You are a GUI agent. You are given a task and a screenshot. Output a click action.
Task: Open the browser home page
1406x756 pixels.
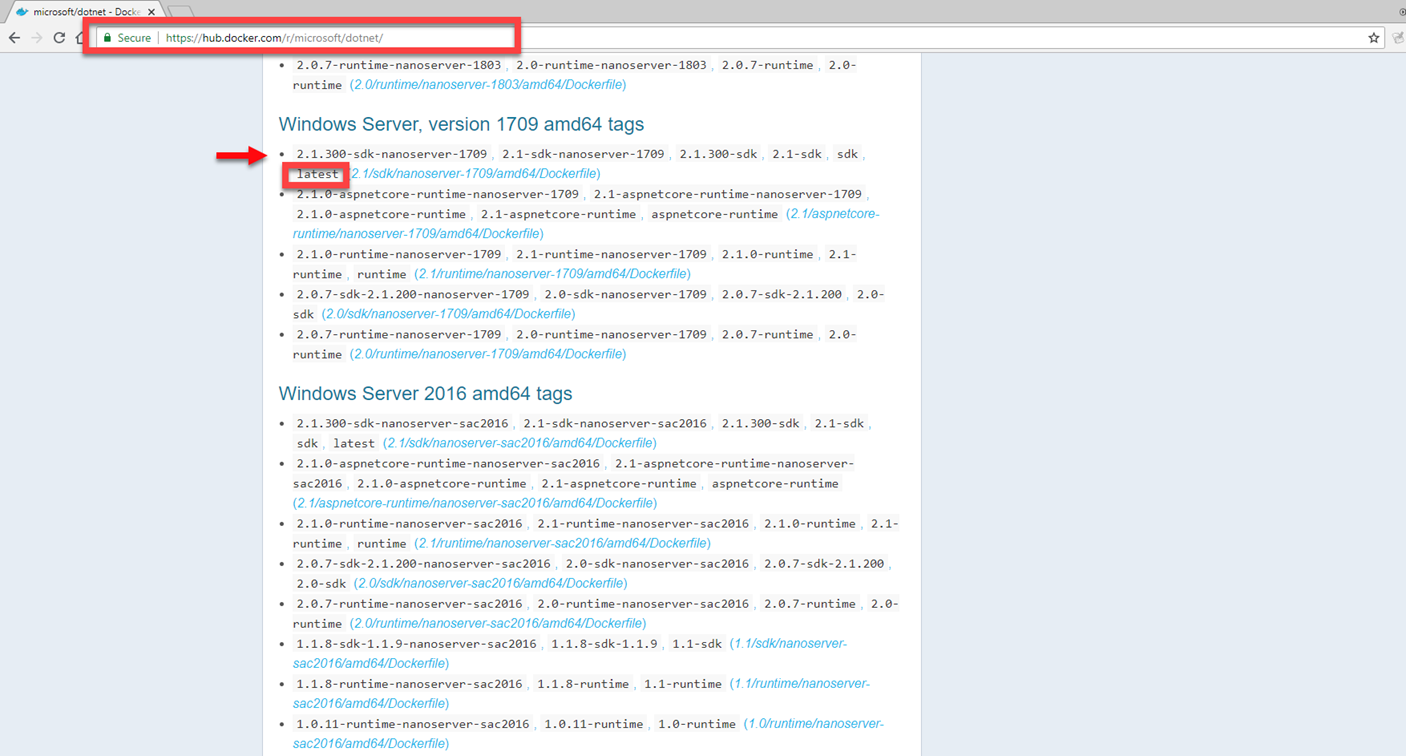pos(80,38)
